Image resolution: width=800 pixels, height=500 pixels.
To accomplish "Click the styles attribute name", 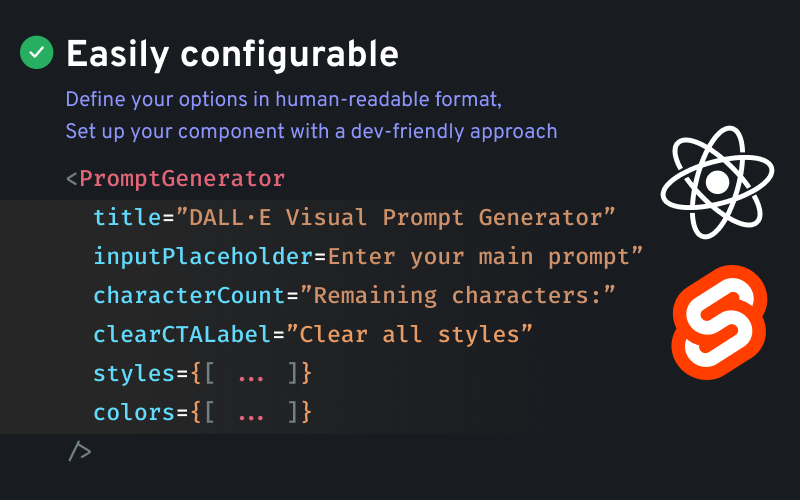I will [134, 373].
